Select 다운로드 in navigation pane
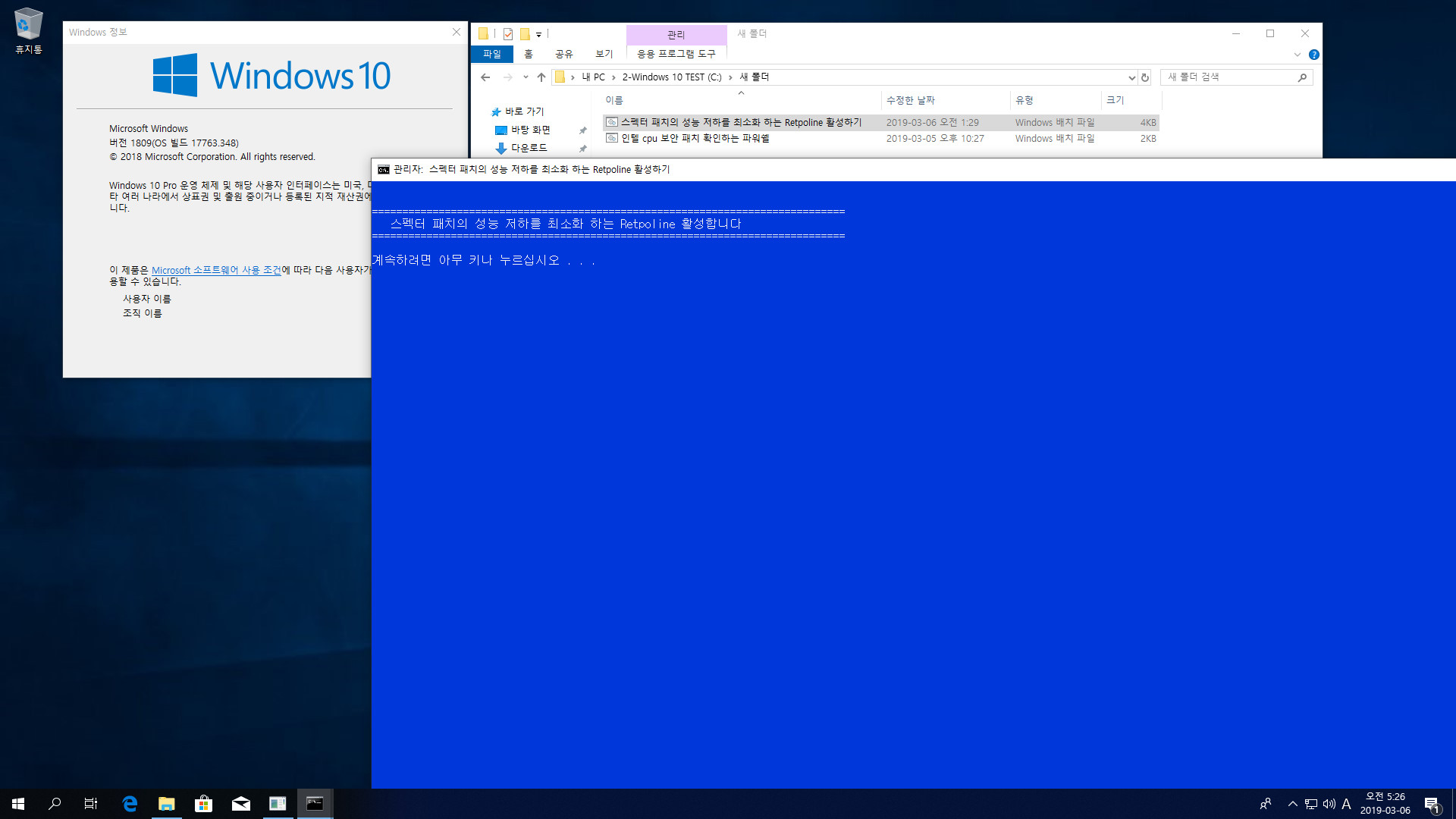This screenshot has height=819, width=1456. (529, 149)
